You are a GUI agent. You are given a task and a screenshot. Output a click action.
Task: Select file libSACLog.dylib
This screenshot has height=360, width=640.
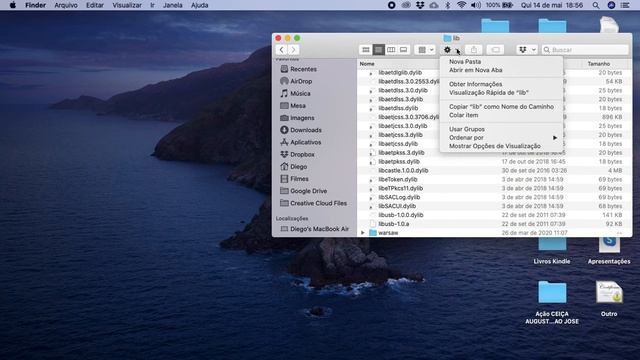399,197
